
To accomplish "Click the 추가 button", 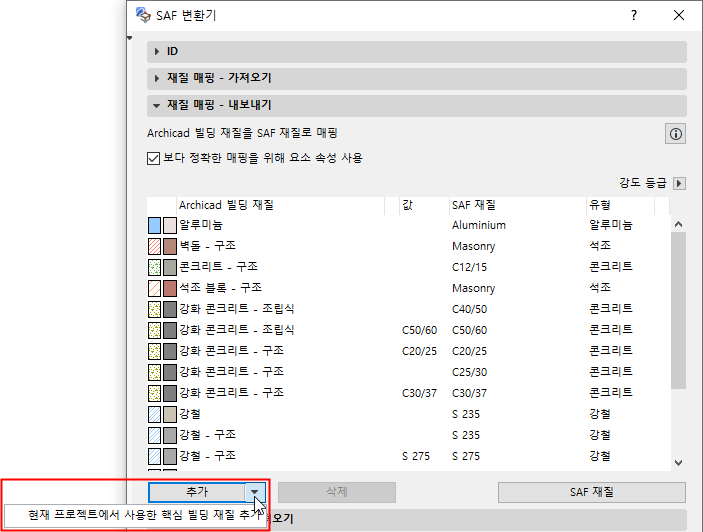I will (197, 492).
